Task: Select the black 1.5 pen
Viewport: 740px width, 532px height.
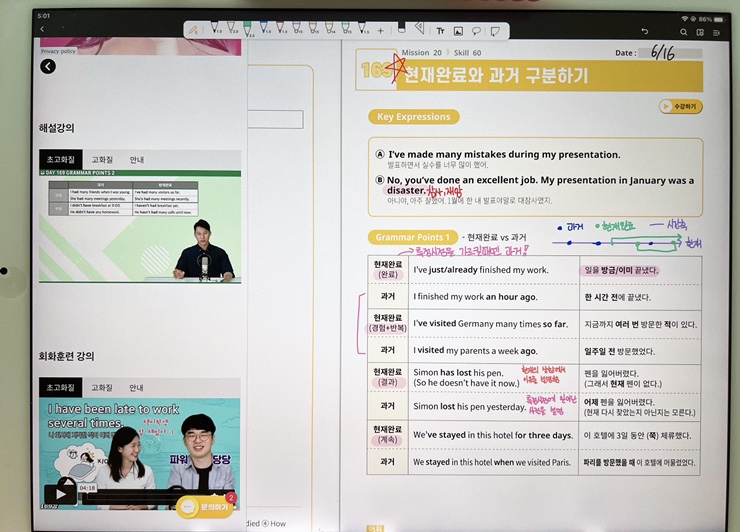Action: (362, 28)
